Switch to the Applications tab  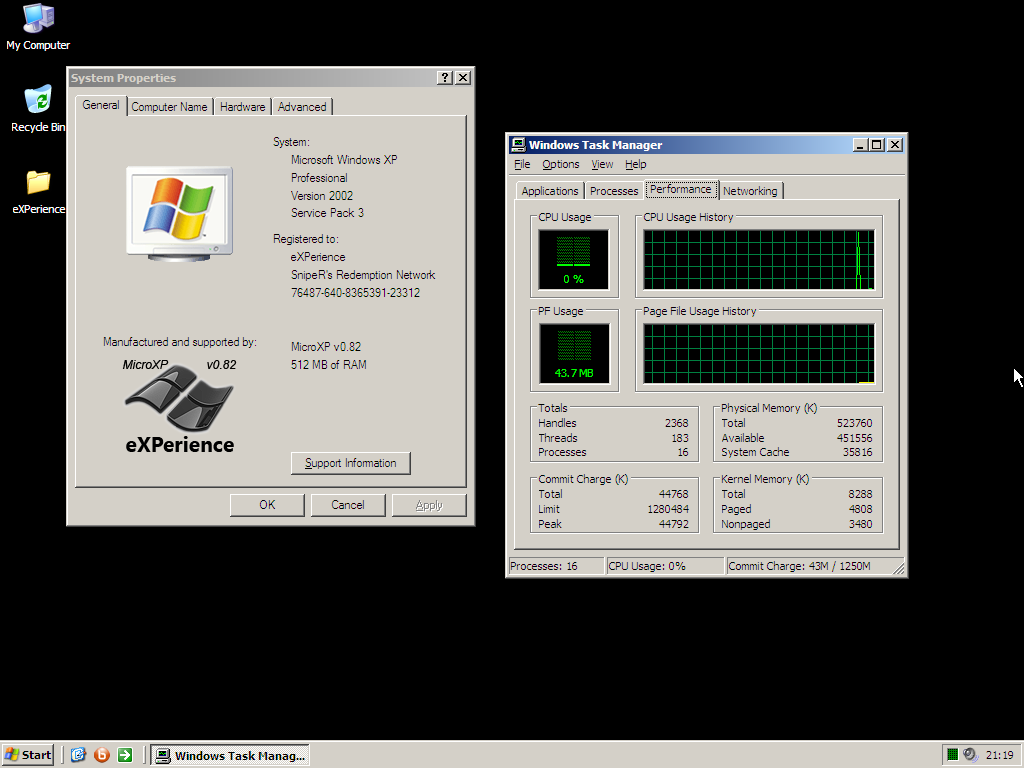click(x=550, y=191)
